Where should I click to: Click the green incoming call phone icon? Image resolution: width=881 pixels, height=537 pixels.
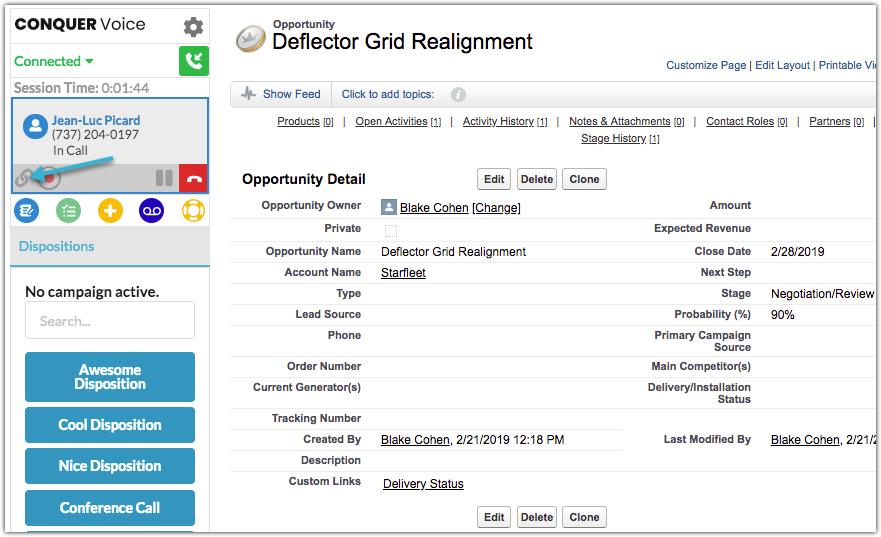194,61
